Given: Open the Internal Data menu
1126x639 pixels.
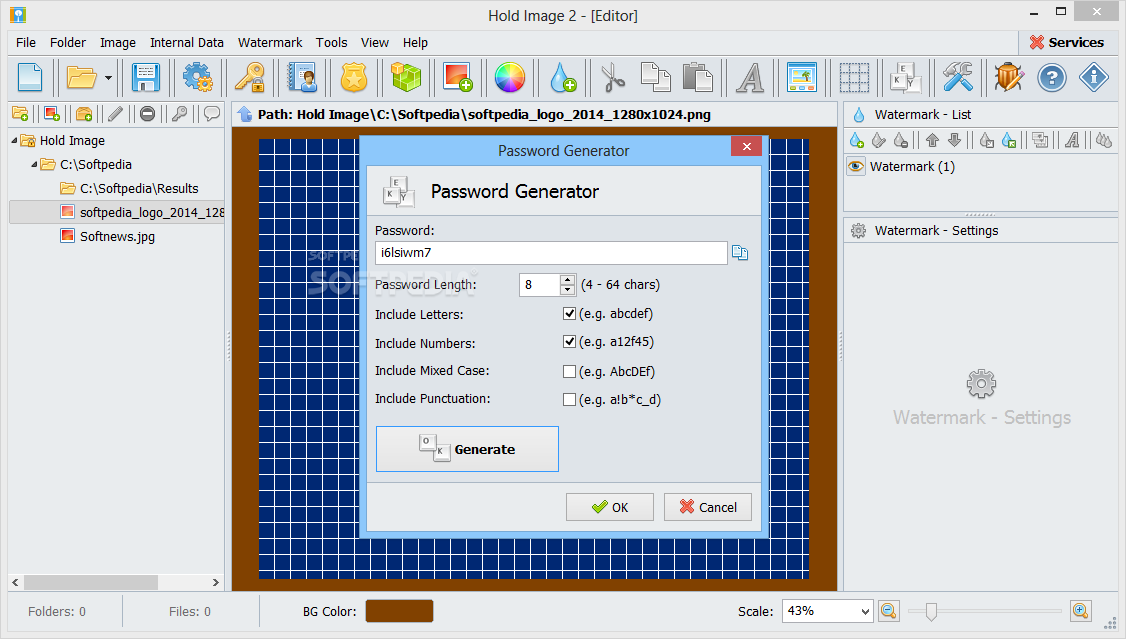Looking at the screenshot, I should [x=187, y=42].
